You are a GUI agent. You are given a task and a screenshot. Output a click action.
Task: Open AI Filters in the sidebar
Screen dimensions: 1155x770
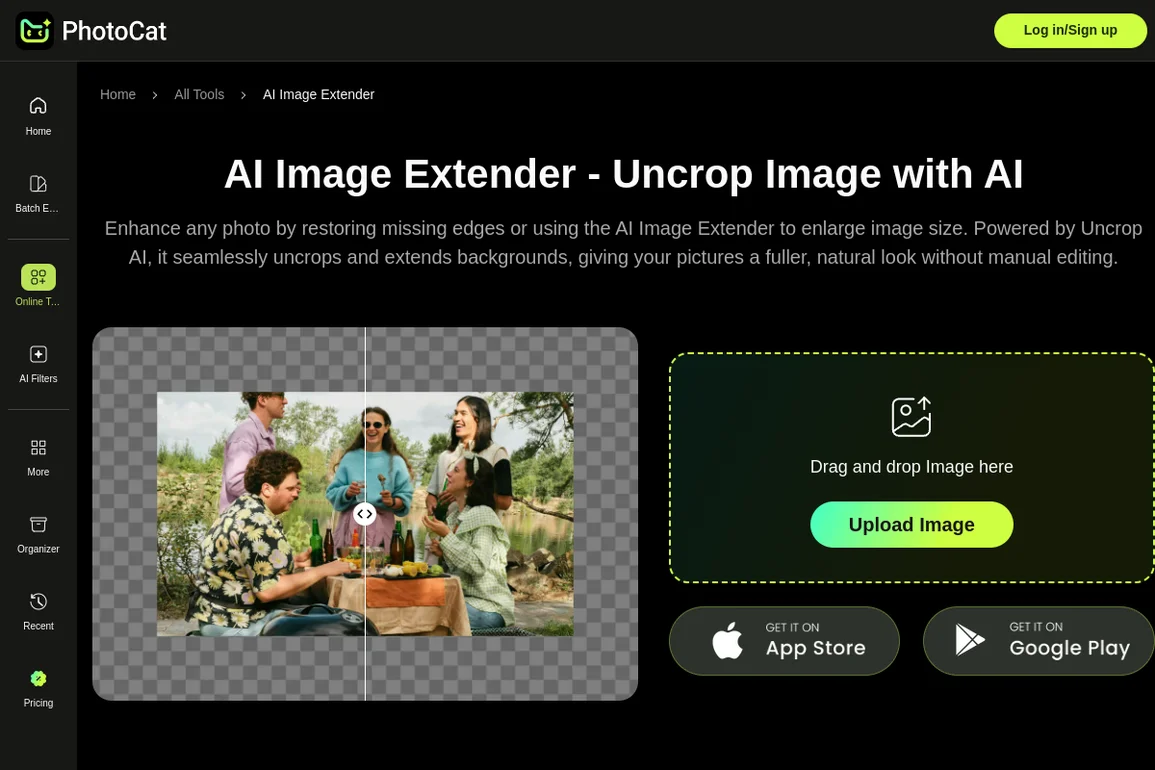coord(38,355)
